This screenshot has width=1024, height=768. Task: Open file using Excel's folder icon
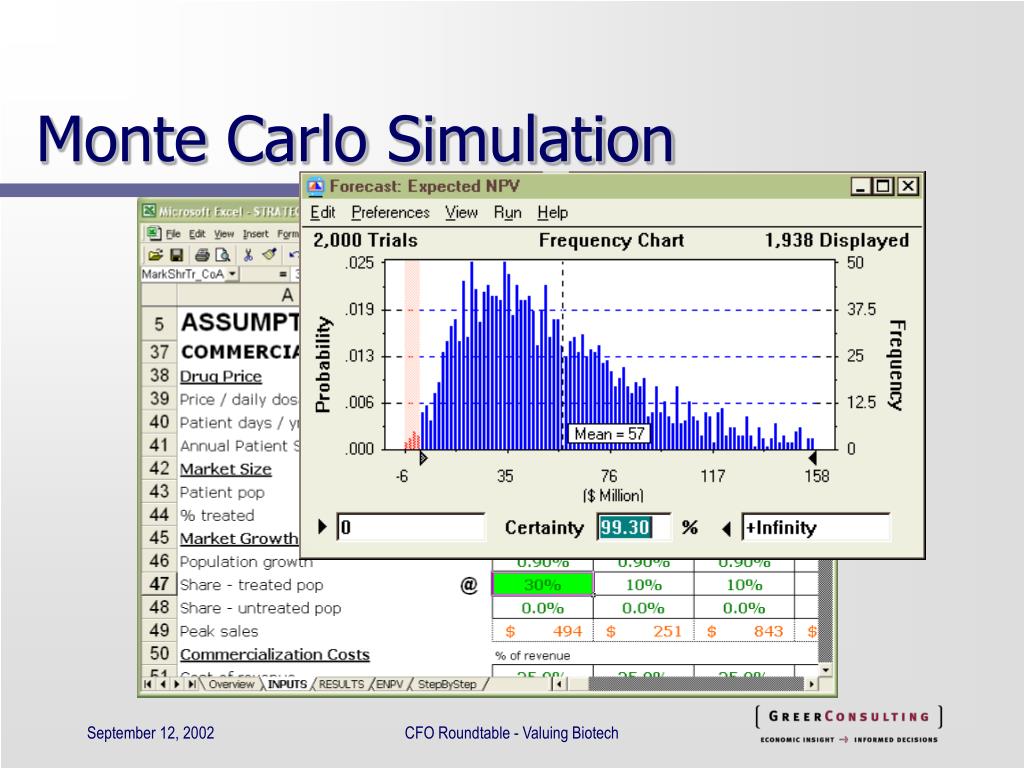pos(155,255)
